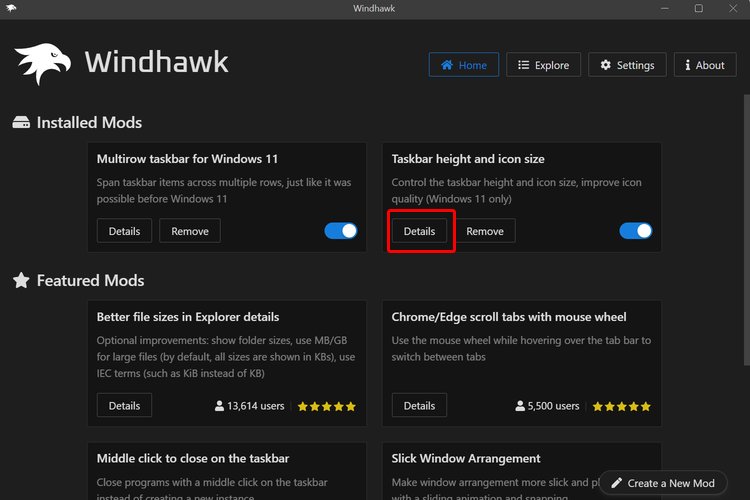This screenshot has height=500, width=750.
Task: Click star rating of Chrome/Edge scroll tabs mod
Action: (x=621, y=406)
